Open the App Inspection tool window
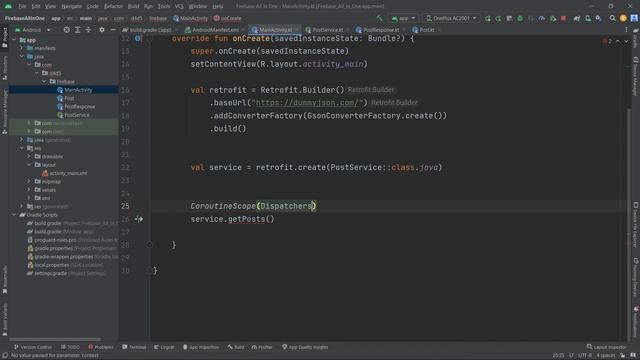The image size is (640, 360). pyautogui.click(x=201, y=347)
